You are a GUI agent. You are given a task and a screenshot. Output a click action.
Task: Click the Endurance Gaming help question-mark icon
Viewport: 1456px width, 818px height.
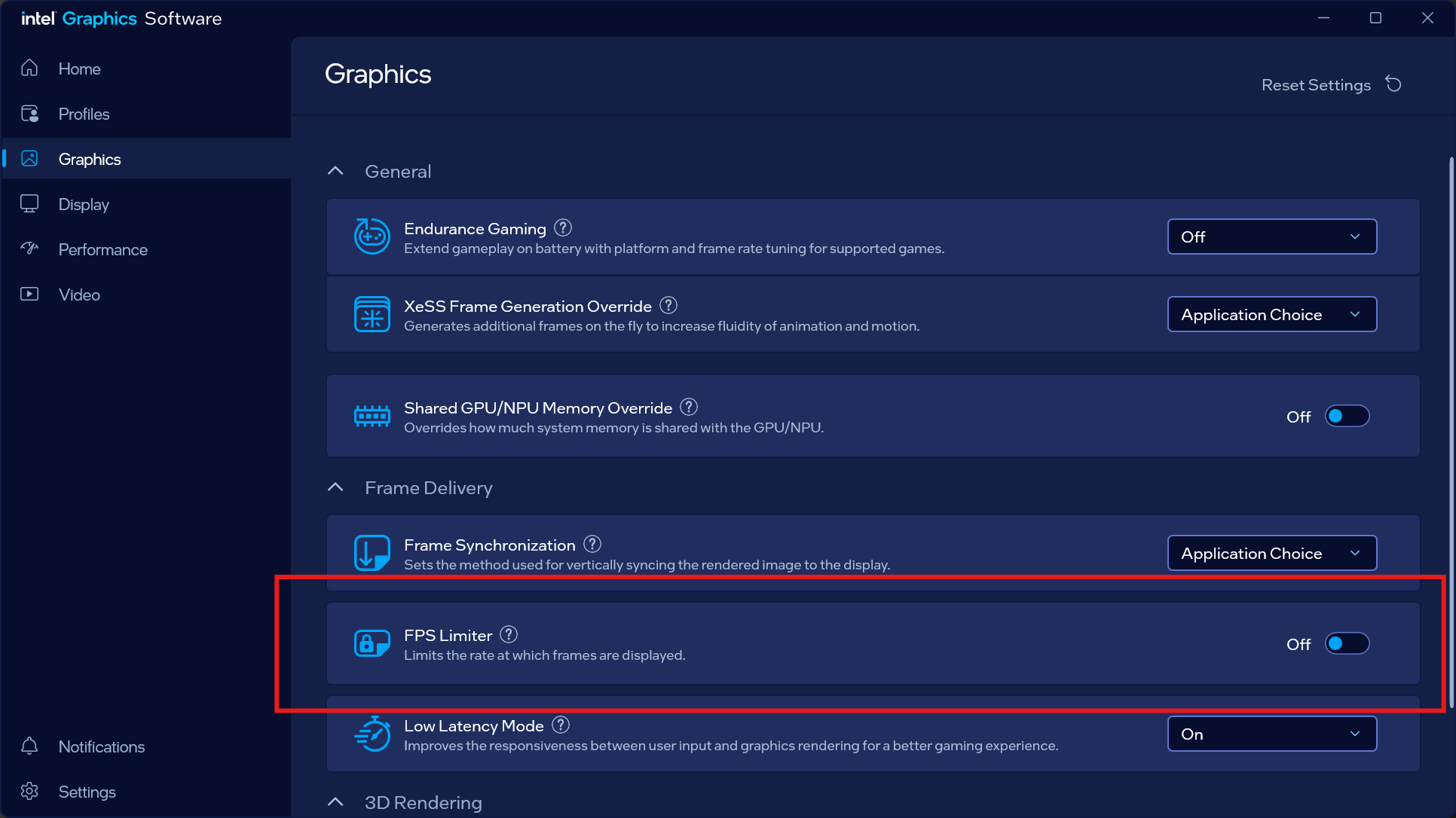point(563,227)
